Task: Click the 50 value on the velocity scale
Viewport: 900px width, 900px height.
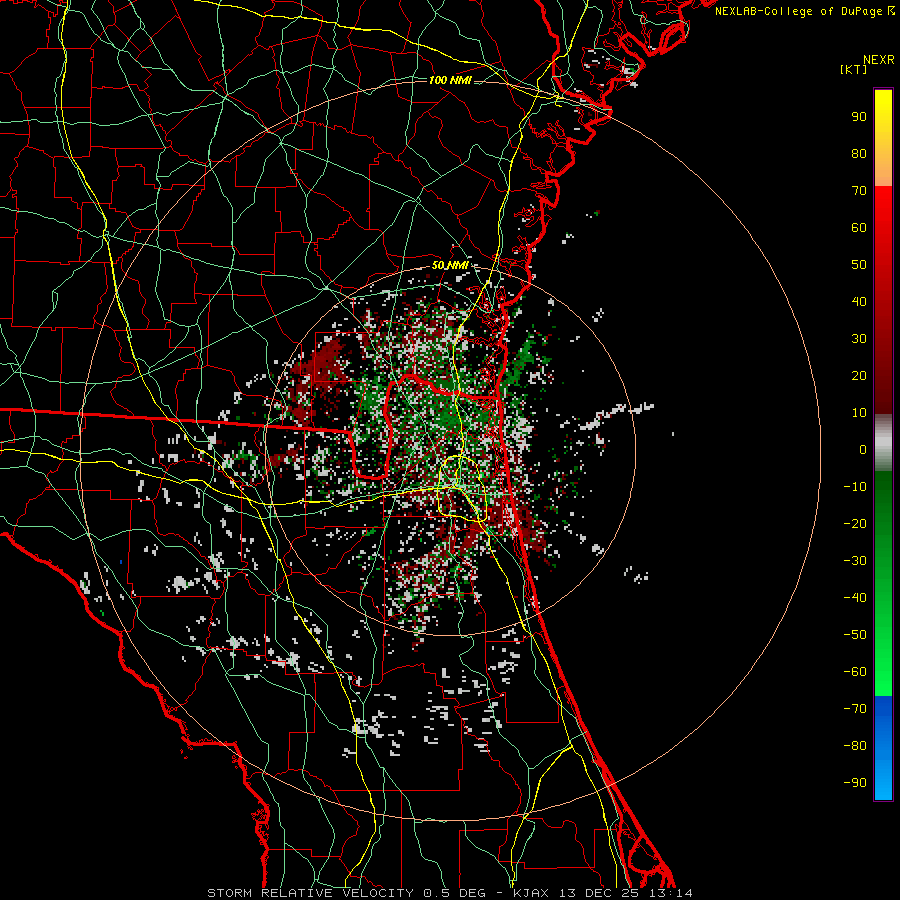Action: (x=859, y=265)
